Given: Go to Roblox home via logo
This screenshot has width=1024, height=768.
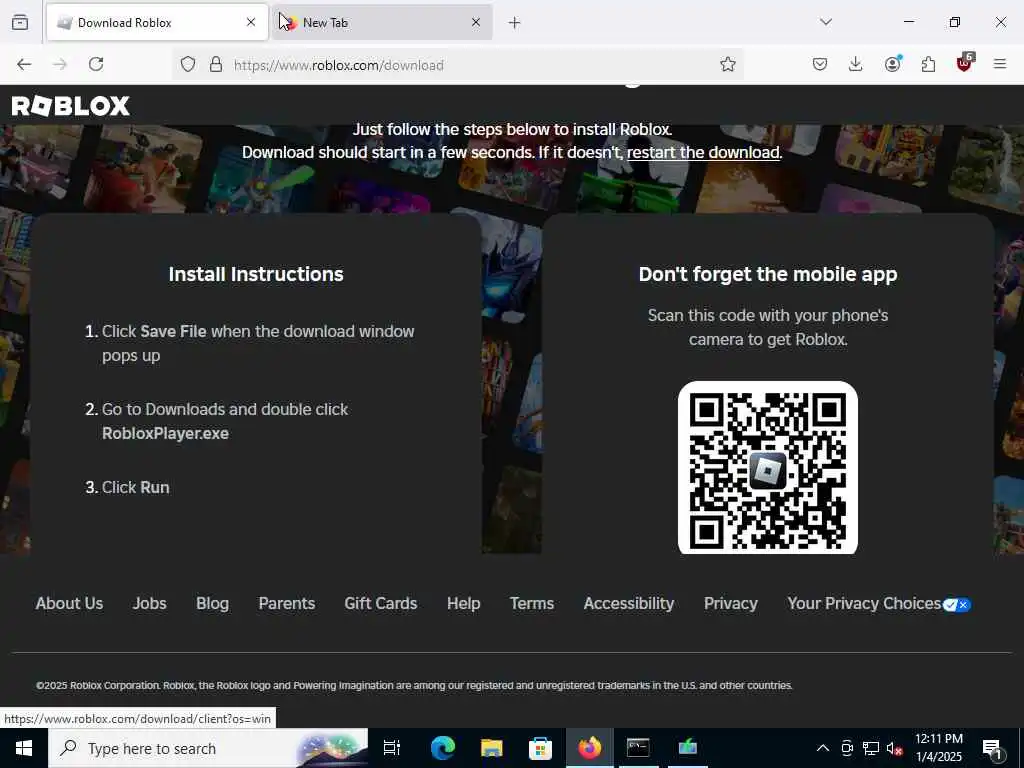Looking at the screenshot, I should pos(71,106).
